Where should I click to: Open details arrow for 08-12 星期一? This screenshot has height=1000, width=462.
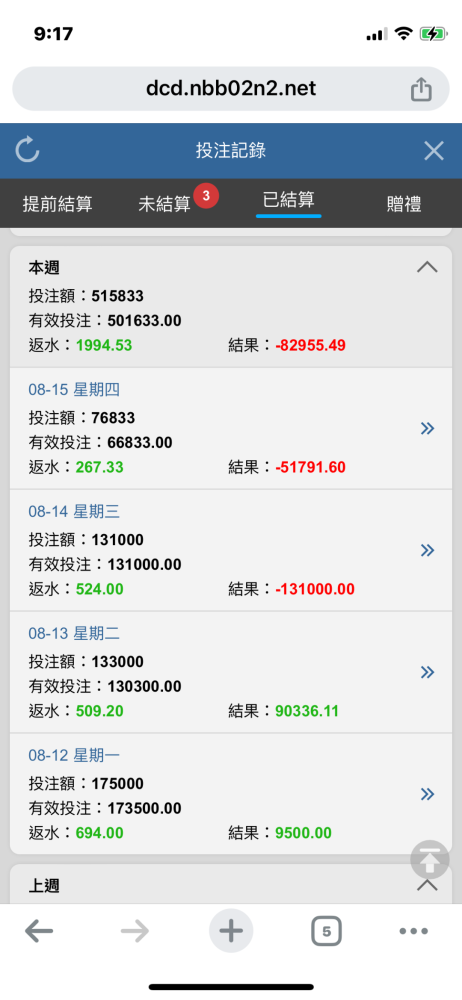tap(428, 794)
